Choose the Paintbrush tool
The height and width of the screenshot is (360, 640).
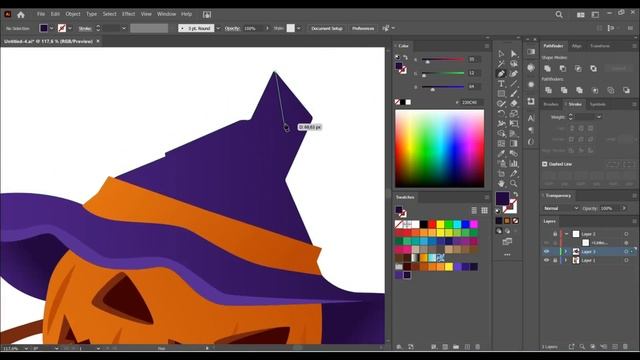click(x=514, y=93)
